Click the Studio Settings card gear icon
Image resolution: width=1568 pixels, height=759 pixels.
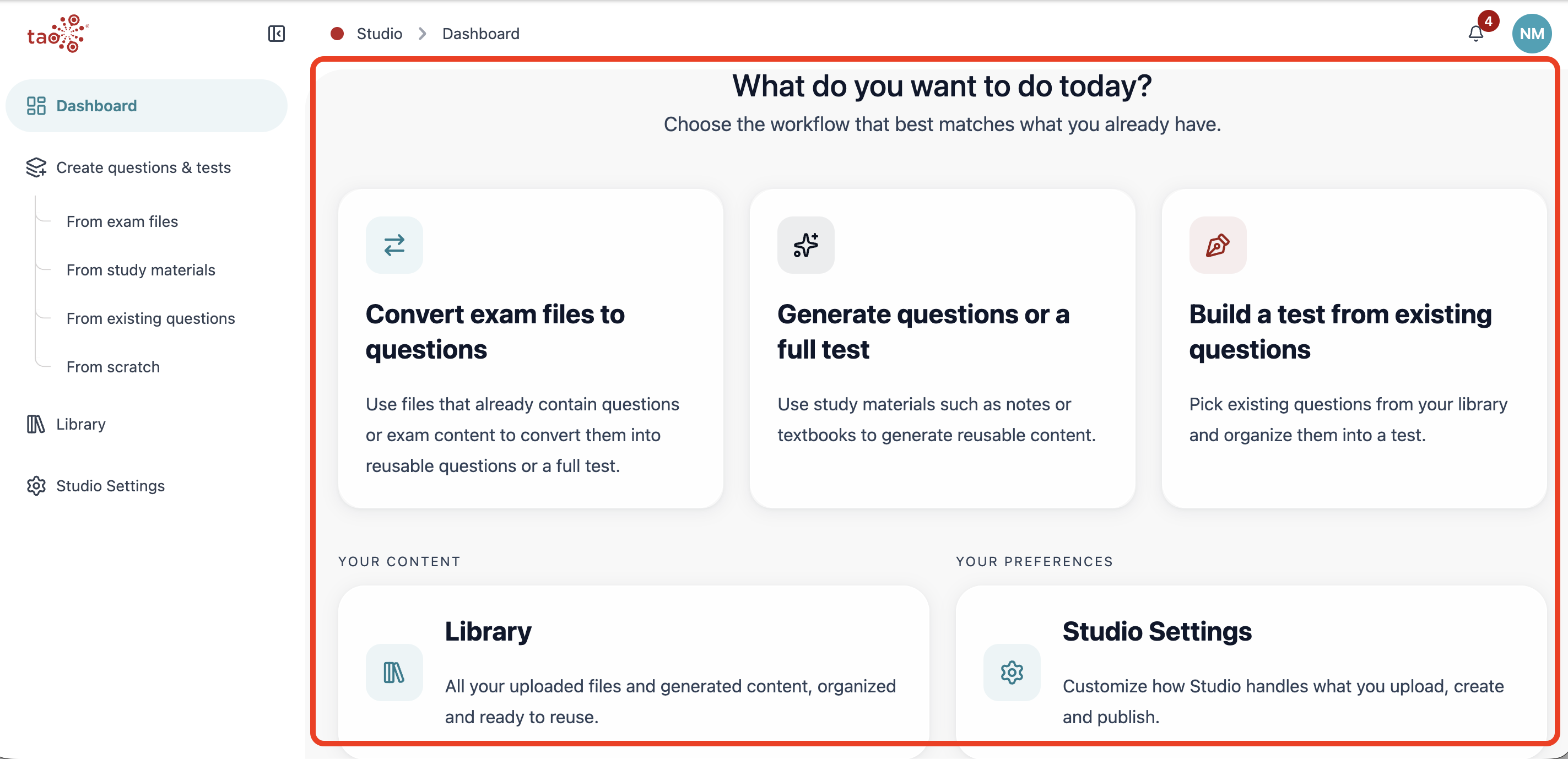[1012, 673]
